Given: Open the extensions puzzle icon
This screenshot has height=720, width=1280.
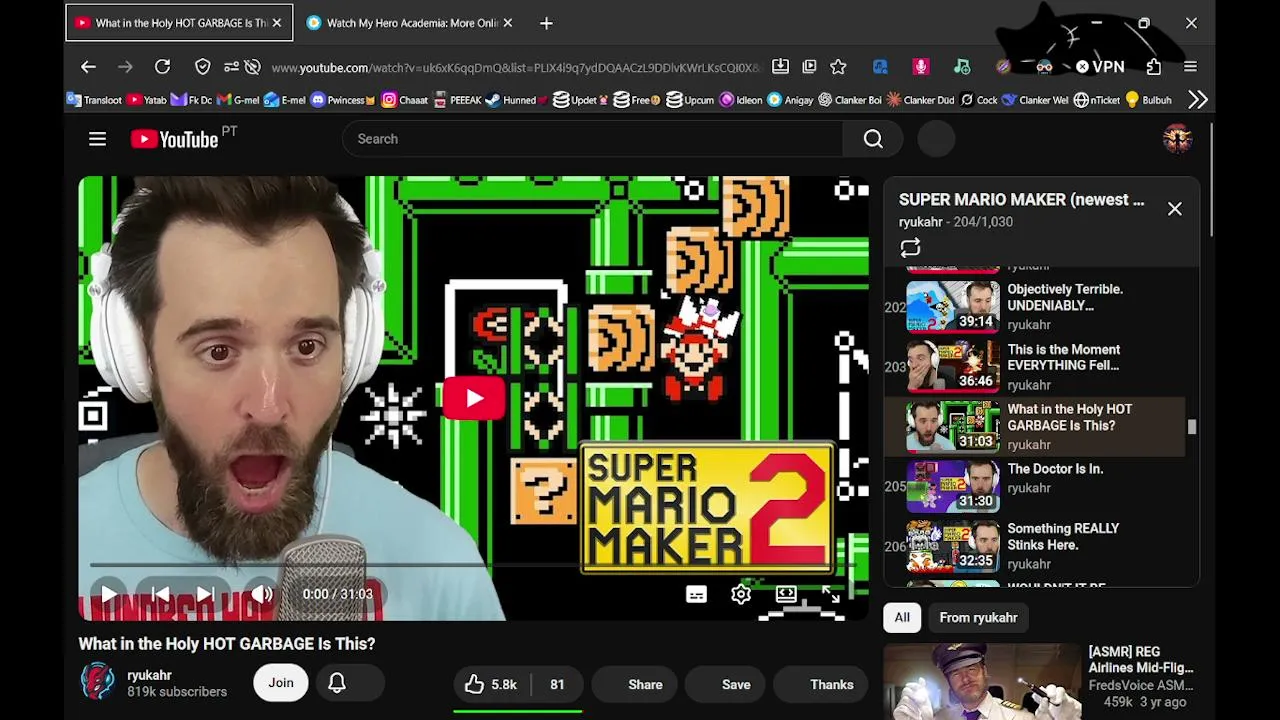Looking at the screenshot, I should (x=1154, y=67).
